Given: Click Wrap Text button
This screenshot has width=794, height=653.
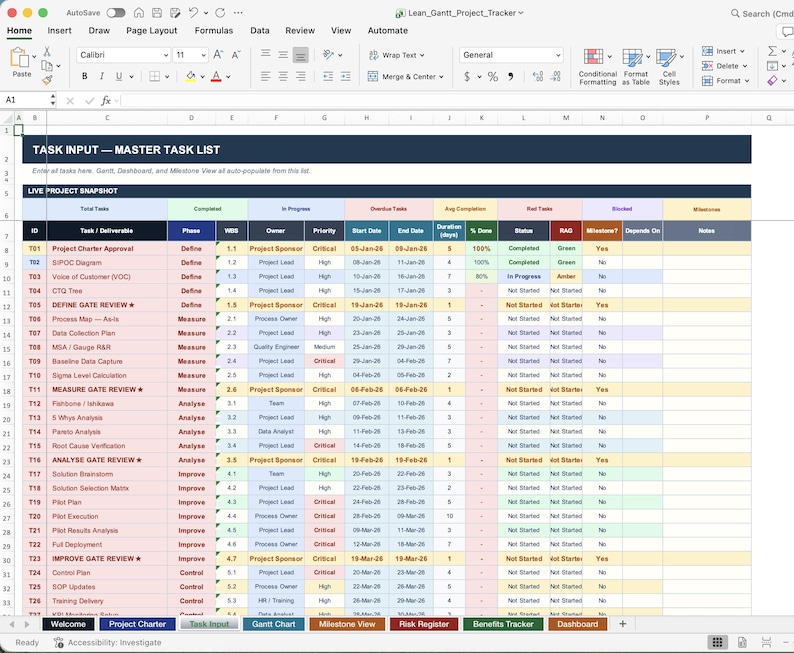Looking at the screenshot, I should pos(396,55).
